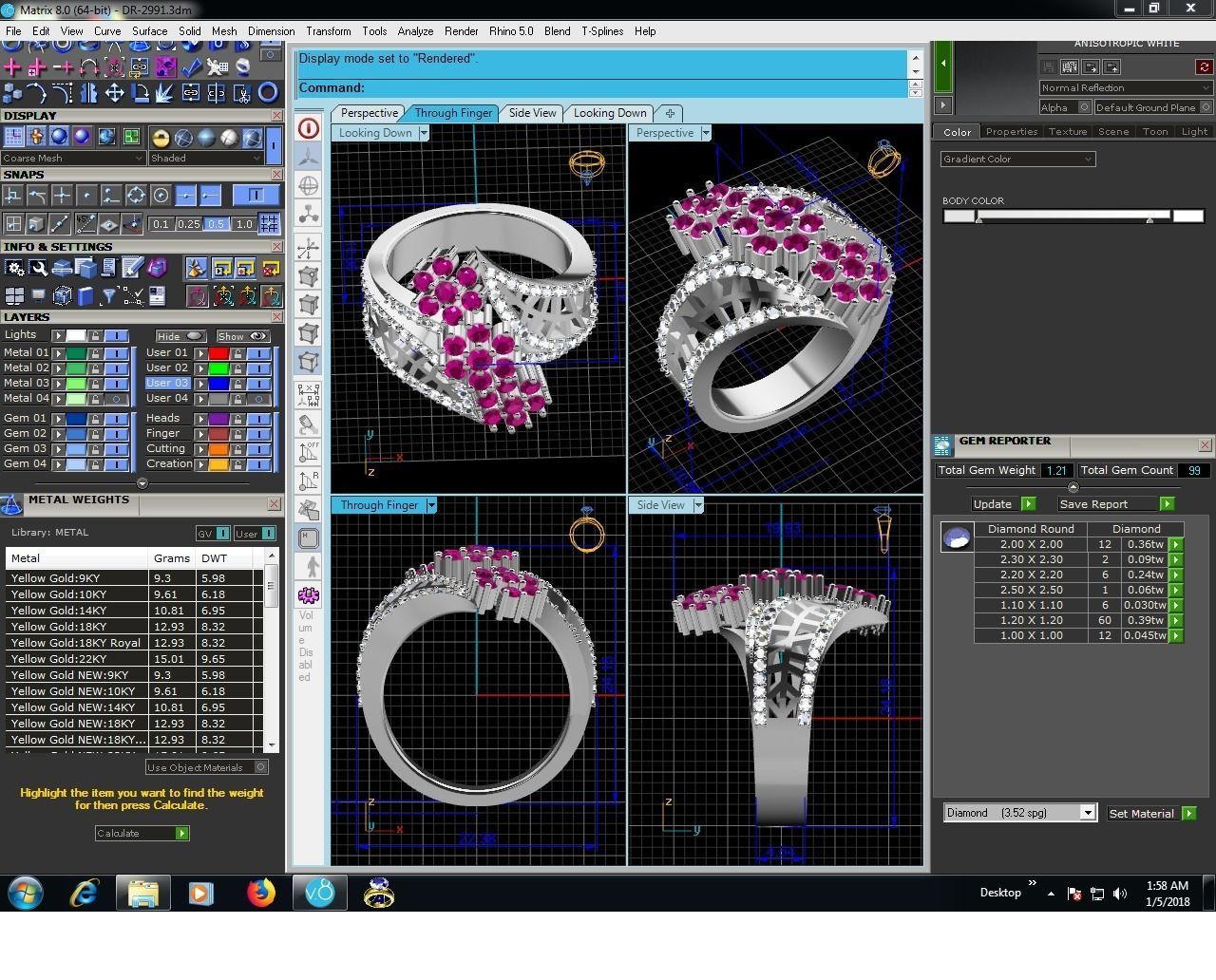Open the Diamond (3.52 spg) material dropdown
The width and height of the screenshot is (1216, 980).
(x=1019, y=813)
